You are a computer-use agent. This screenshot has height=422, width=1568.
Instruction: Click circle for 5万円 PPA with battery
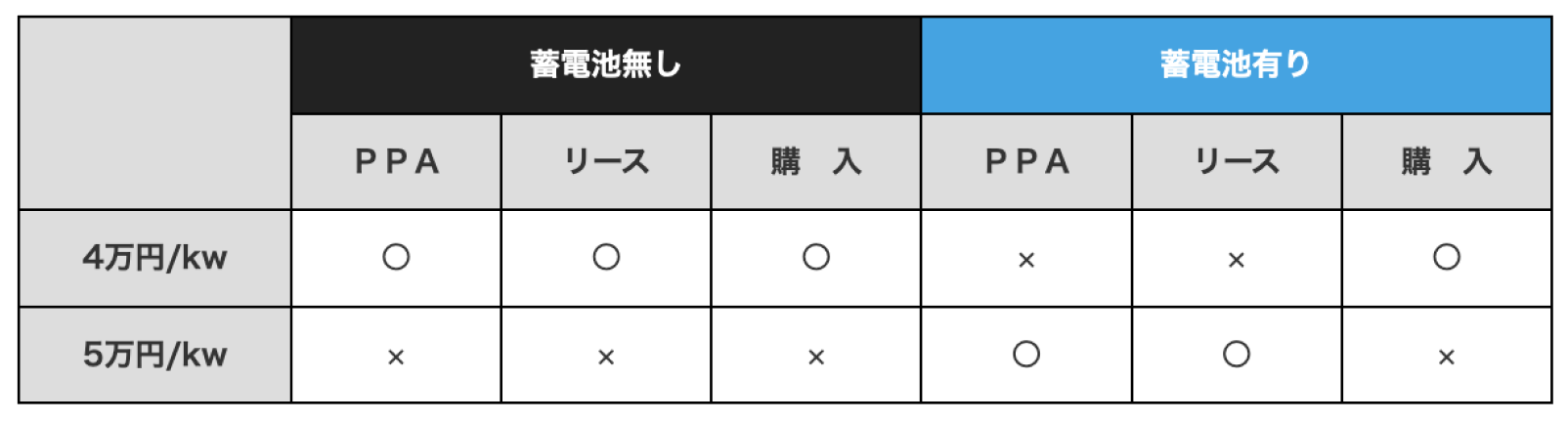[1026, 354]
